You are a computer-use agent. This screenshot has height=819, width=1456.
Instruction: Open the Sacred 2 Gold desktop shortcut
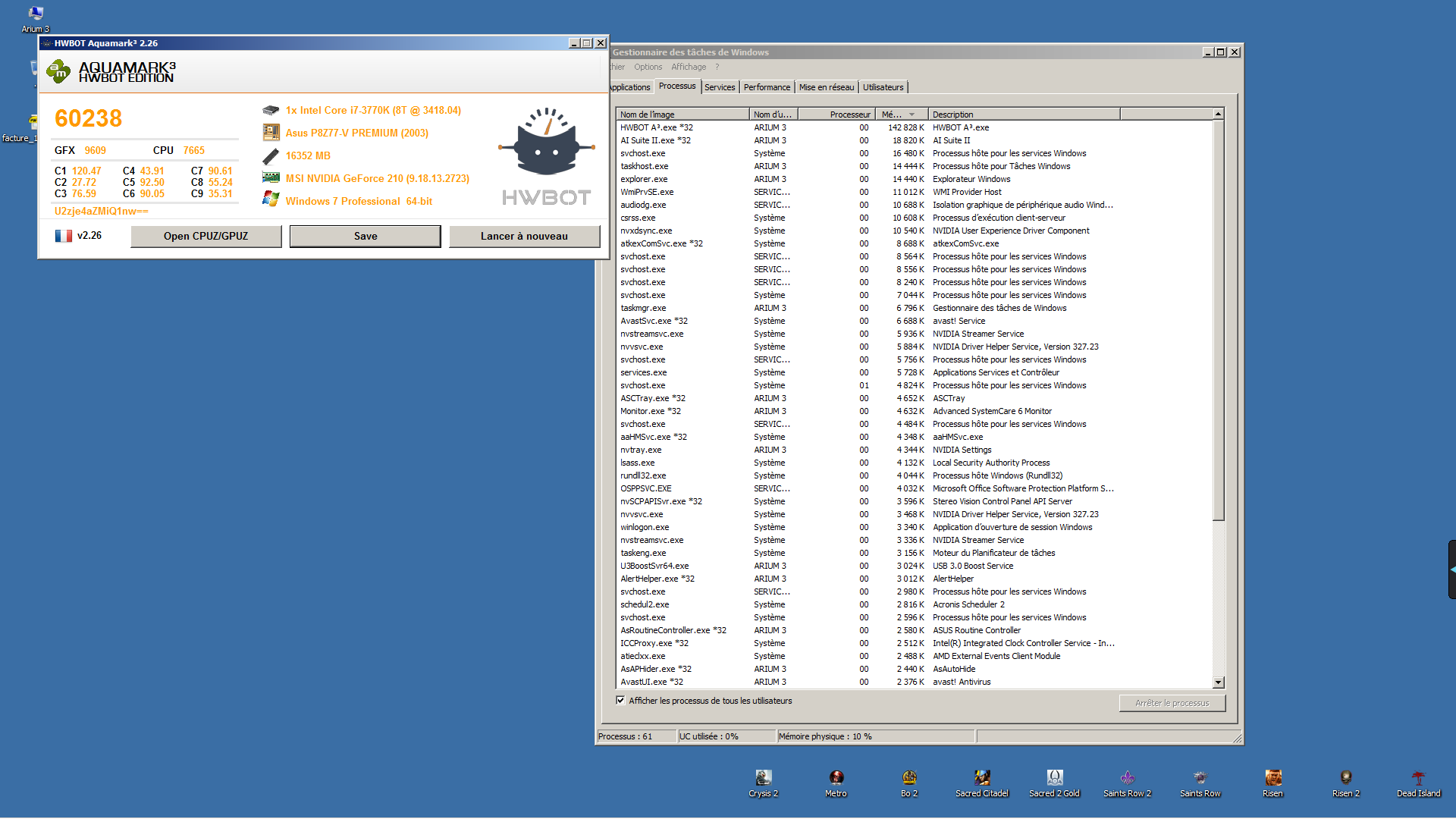1055,783
